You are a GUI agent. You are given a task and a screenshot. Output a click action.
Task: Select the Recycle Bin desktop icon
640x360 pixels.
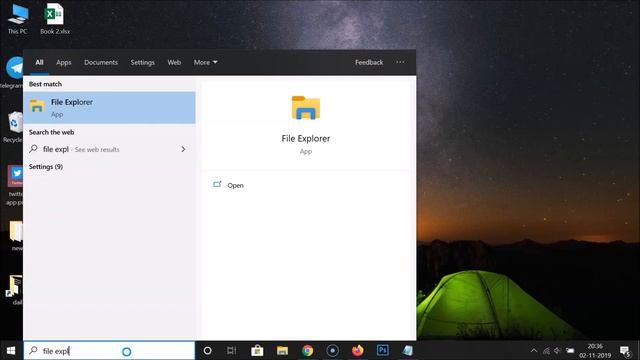(x=14, y=127)
